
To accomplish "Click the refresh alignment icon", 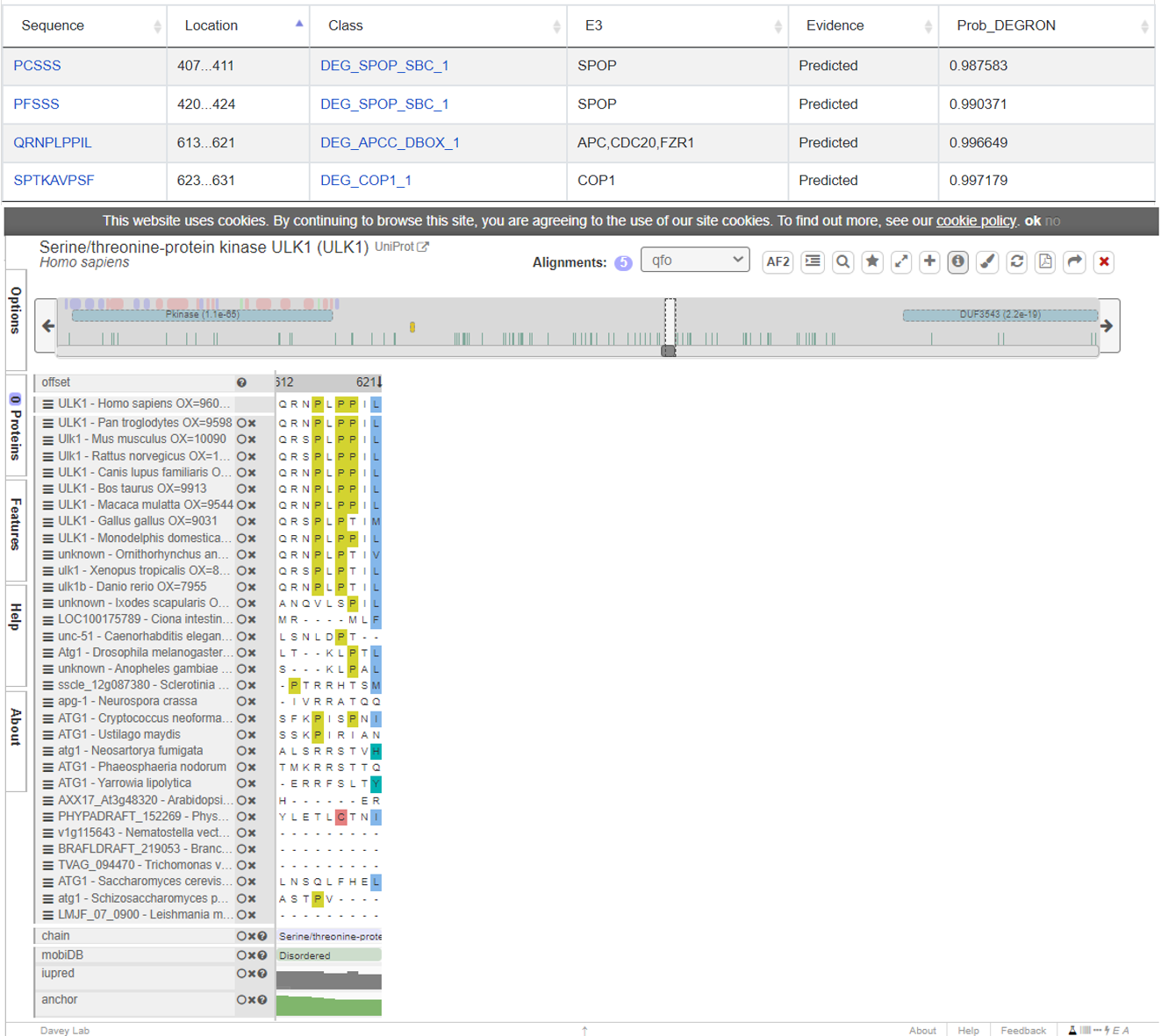I will pyautogui.click(x=1016, y=261).
